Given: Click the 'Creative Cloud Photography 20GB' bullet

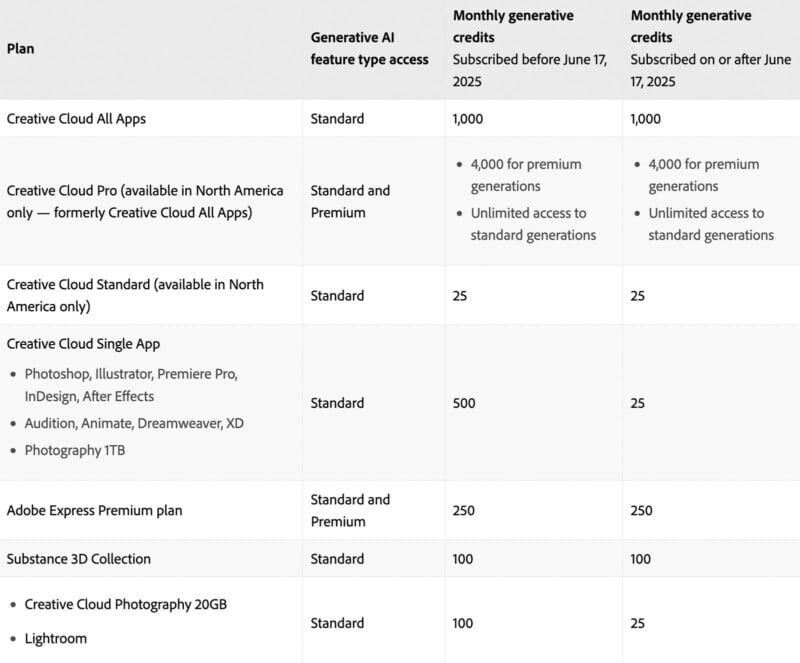Looking at the screenshot, I should (x=125, y=605).
